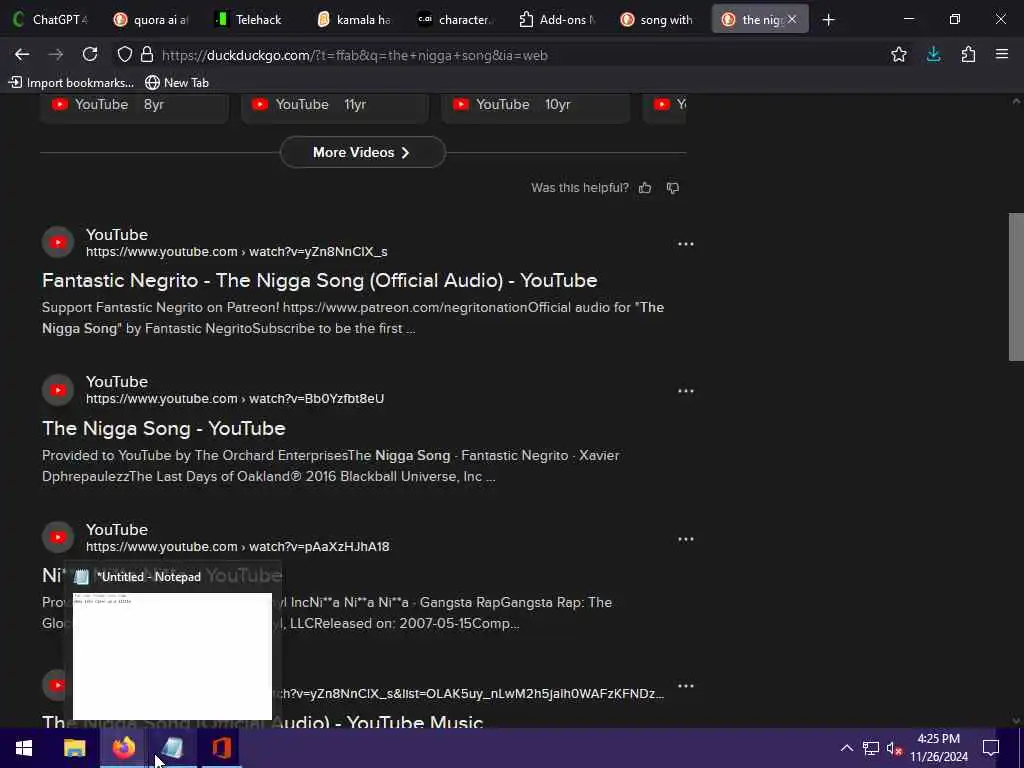Bookmark this page with the star icon

point(899,55)
